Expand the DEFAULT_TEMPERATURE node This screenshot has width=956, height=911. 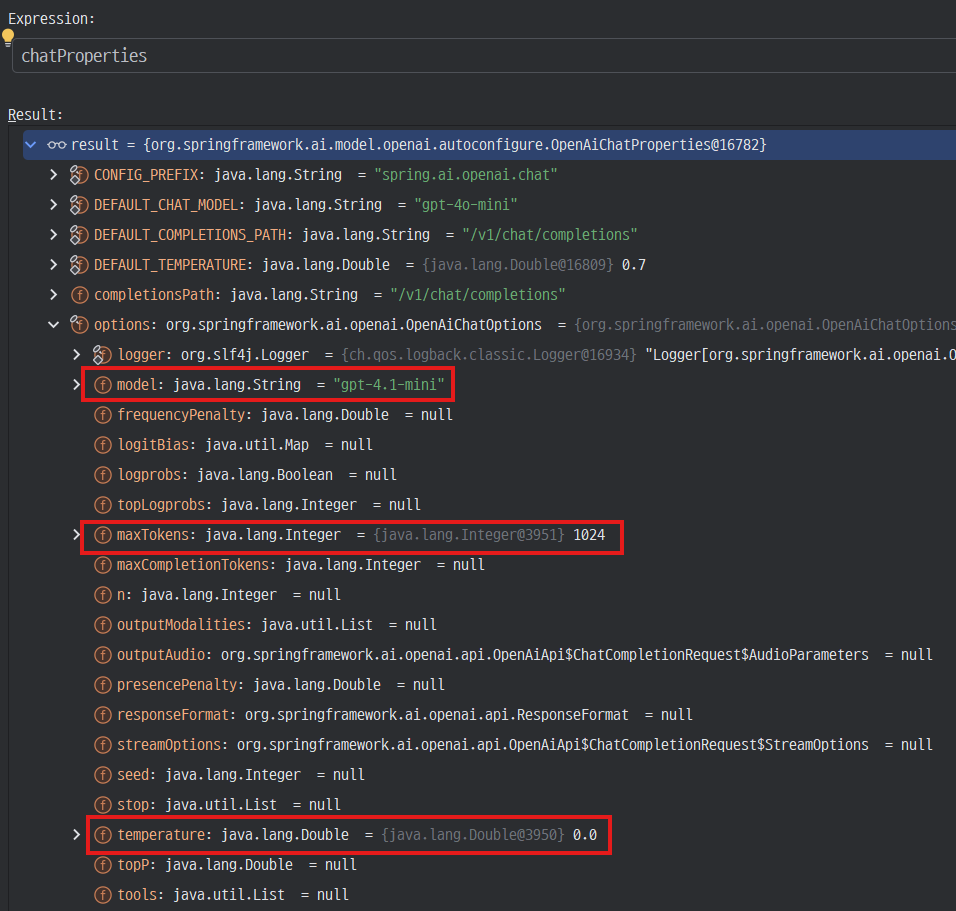54,264
